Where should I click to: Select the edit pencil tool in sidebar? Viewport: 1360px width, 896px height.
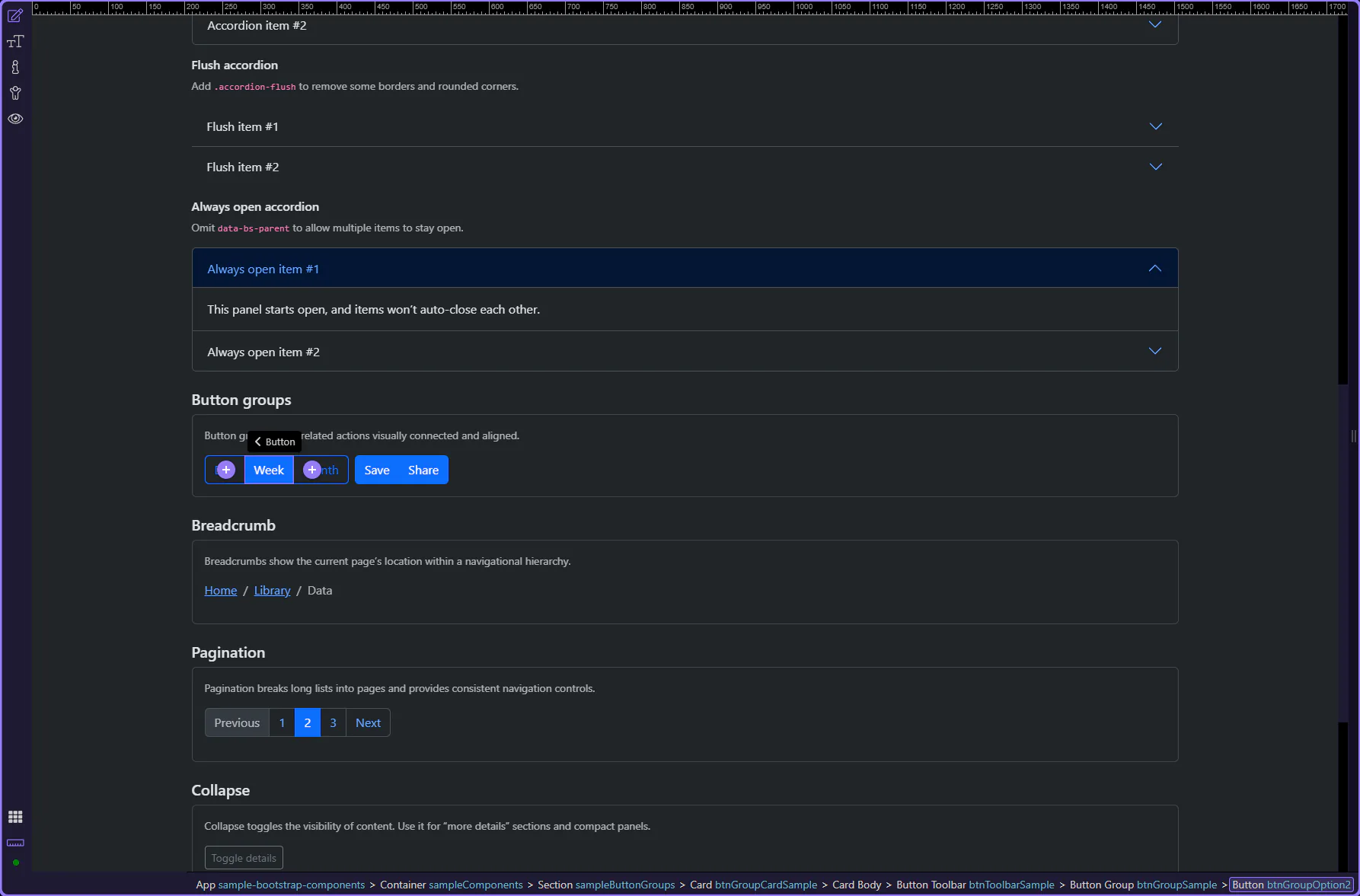(x=15, y=16)
